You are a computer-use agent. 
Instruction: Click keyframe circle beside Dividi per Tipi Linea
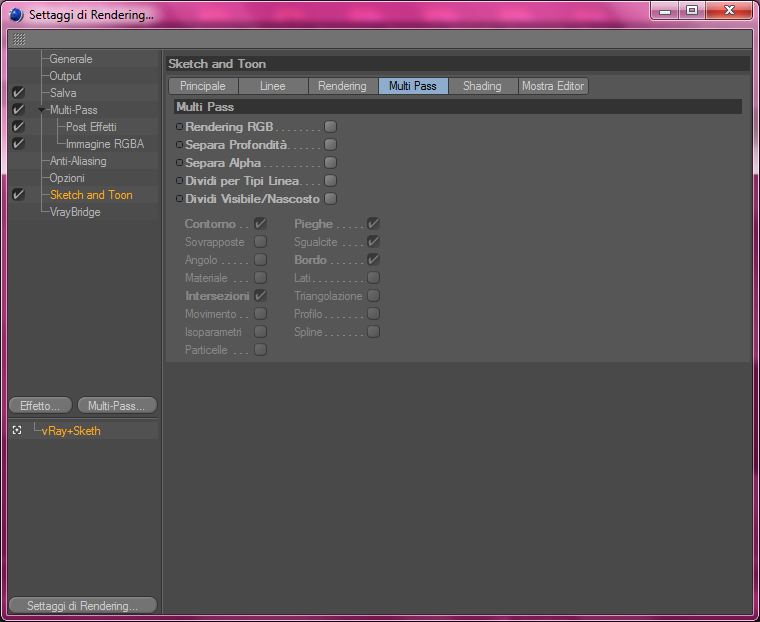click(179, 181)
